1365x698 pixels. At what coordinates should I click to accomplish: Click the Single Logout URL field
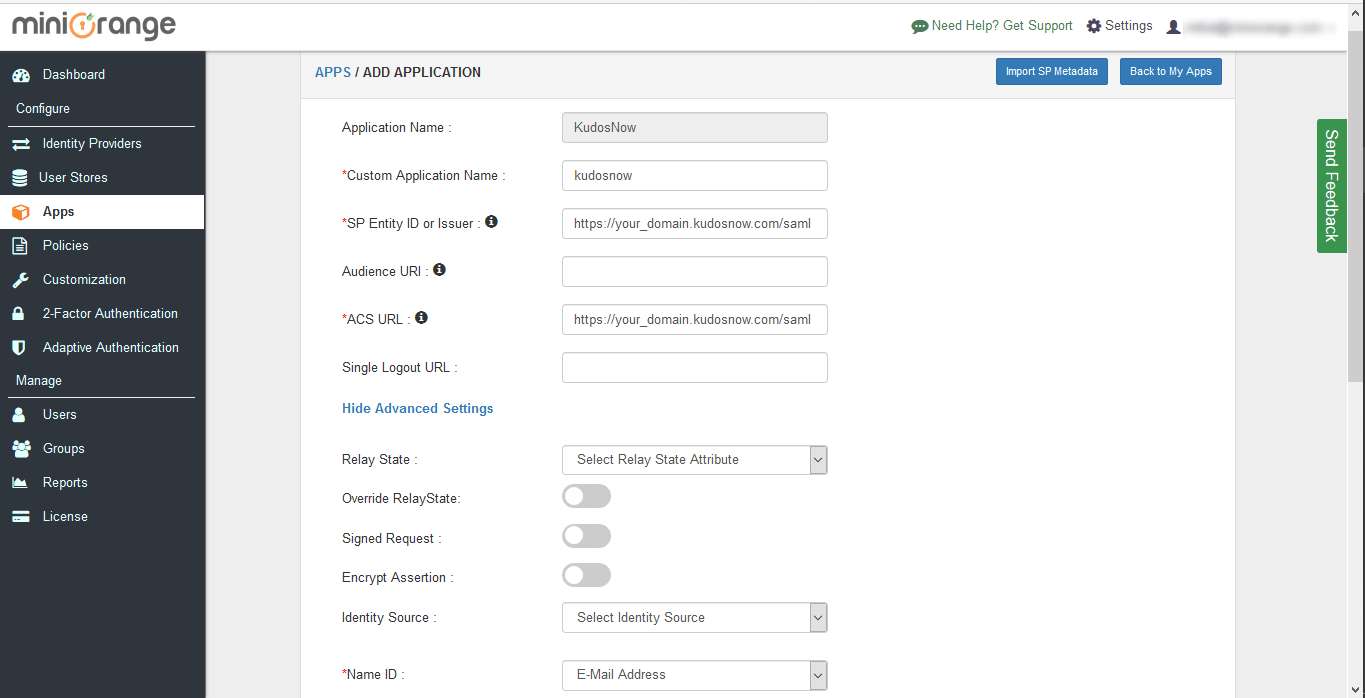695,368
